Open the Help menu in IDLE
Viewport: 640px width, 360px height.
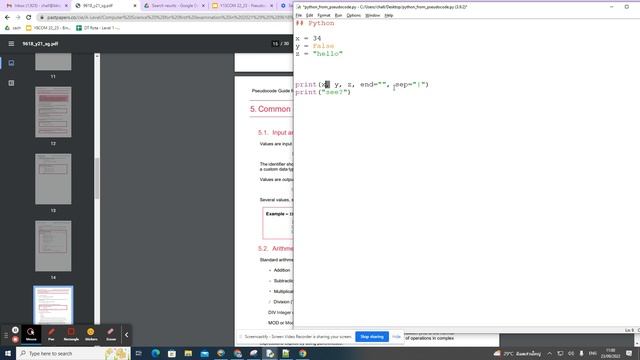(x=389, y=16)
